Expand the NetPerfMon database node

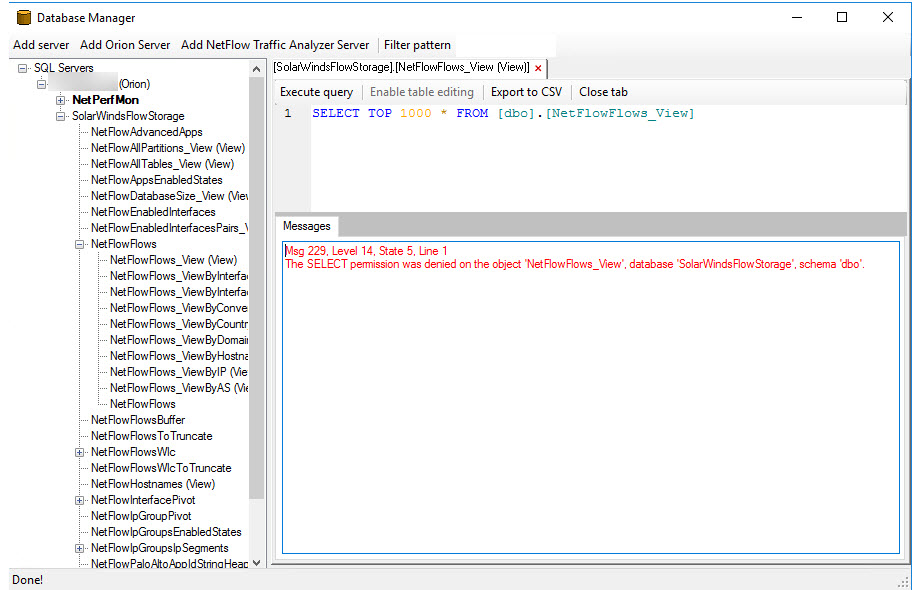click(61, 100)
